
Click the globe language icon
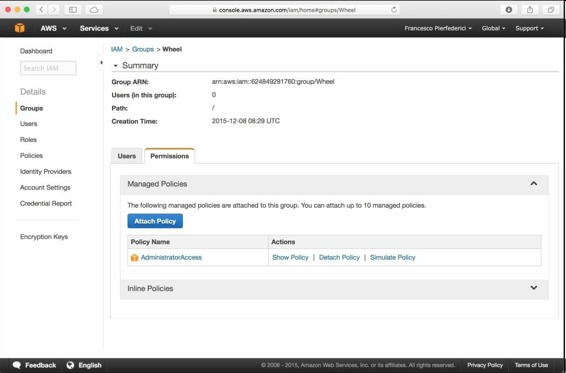coord(70,365)
